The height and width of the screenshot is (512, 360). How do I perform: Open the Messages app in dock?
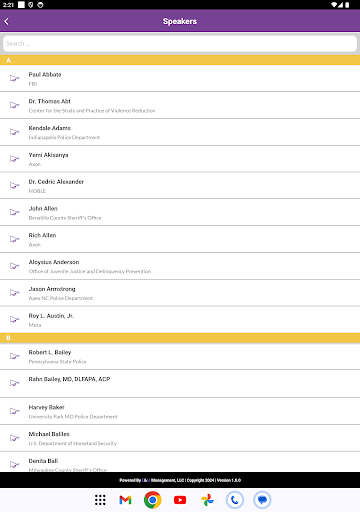(262, 500)
